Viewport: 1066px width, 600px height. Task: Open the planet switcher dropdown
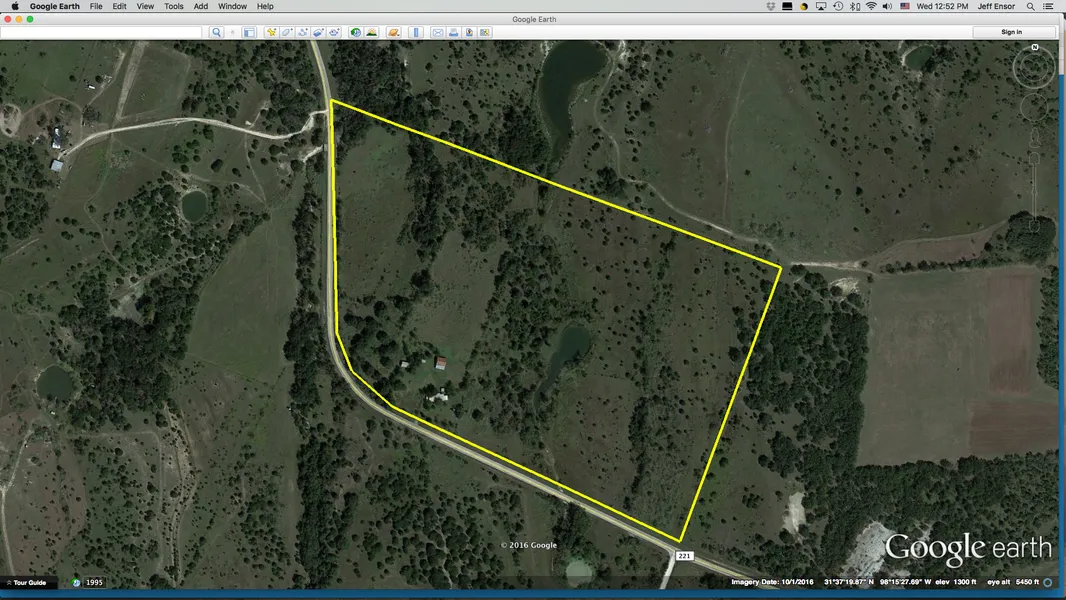[x=394, y=32]
